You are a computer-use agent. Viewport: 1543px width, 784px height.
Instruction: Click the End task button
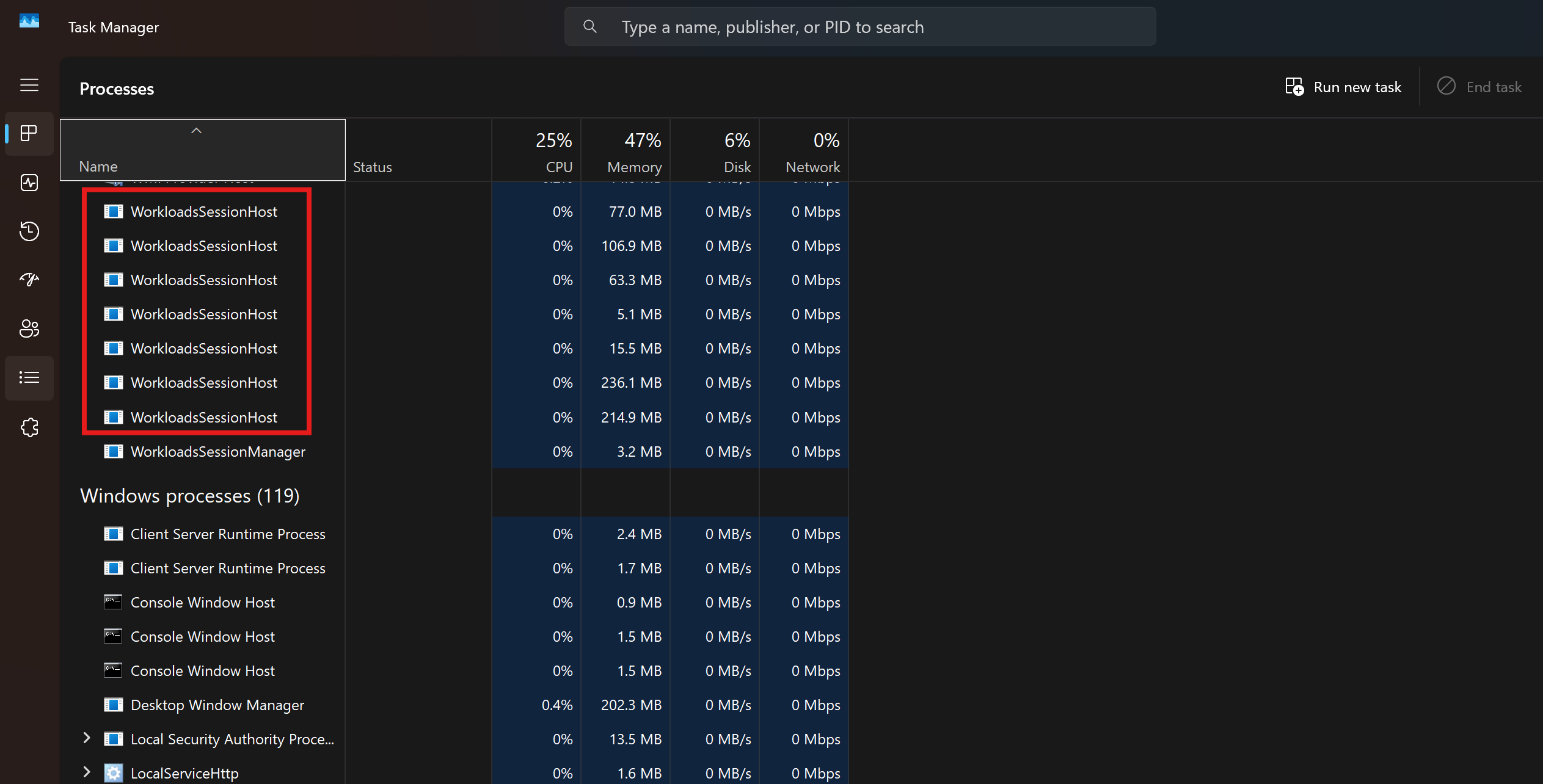coord(1479,87)
